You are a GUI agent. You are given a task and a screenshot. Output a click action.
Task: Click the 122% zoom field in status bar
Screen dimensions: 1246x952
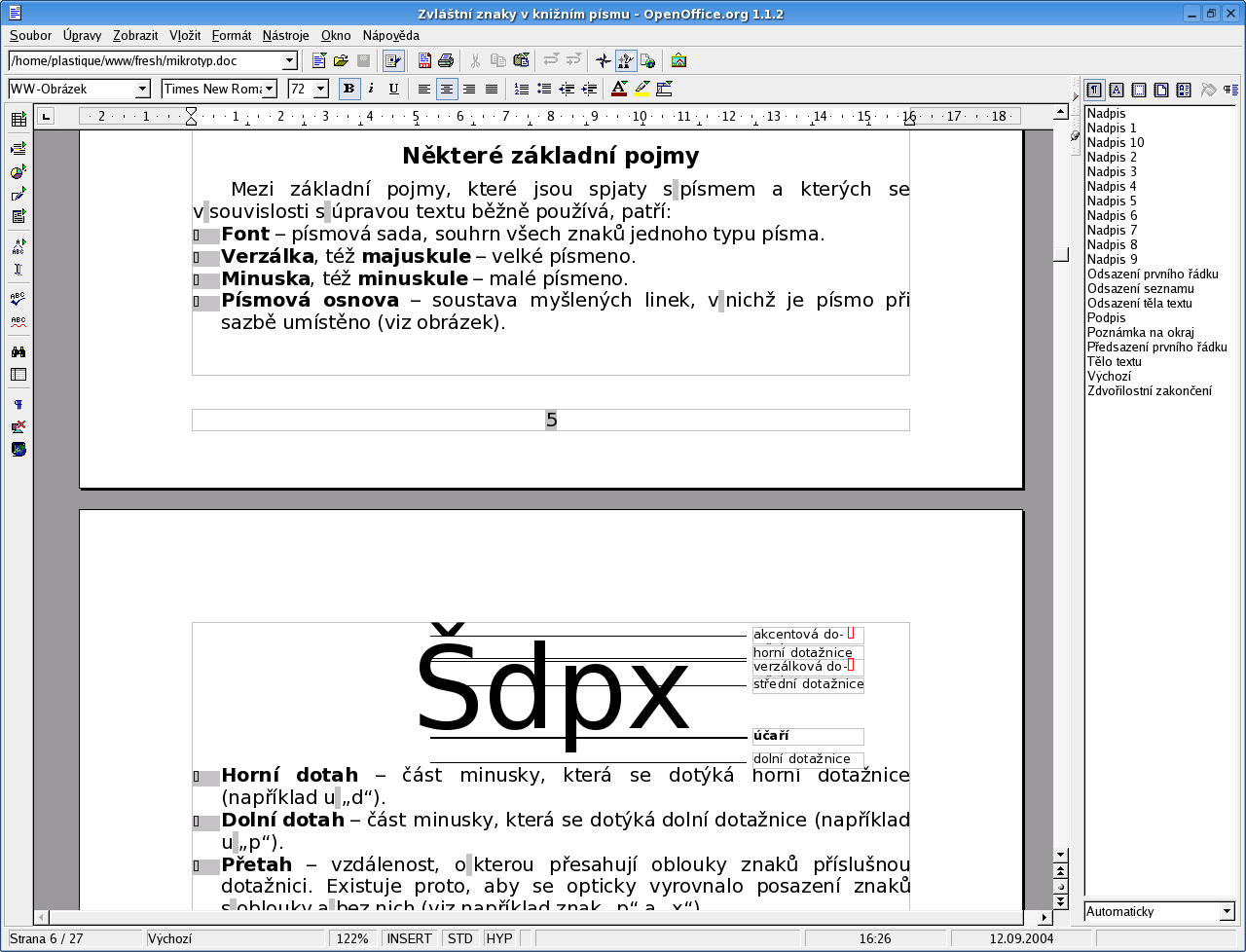tap(352, 938)
